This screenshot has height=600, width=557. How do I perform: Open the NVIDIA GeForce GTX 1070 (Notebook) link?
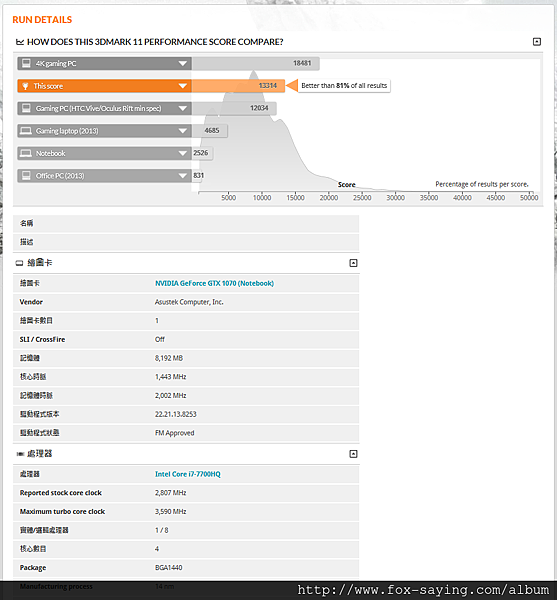point(214,283)
